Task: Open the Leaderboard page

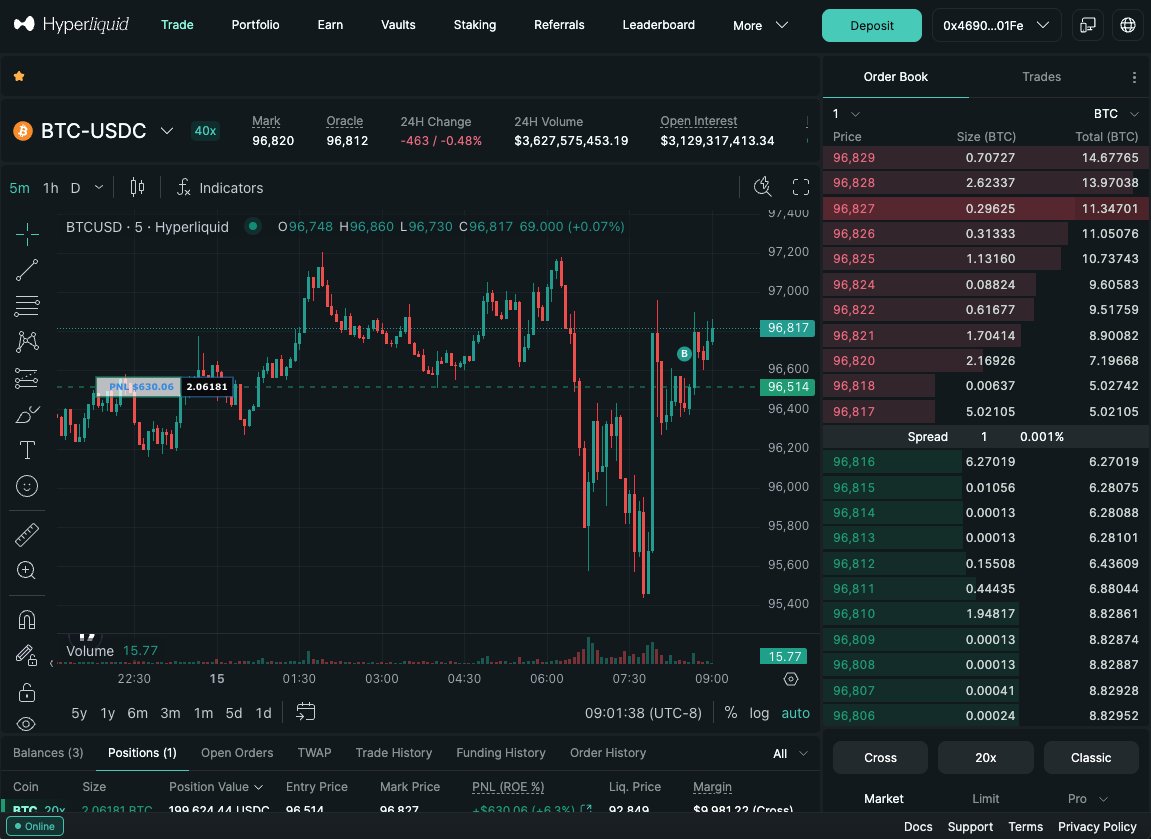Action: point(658,25)
